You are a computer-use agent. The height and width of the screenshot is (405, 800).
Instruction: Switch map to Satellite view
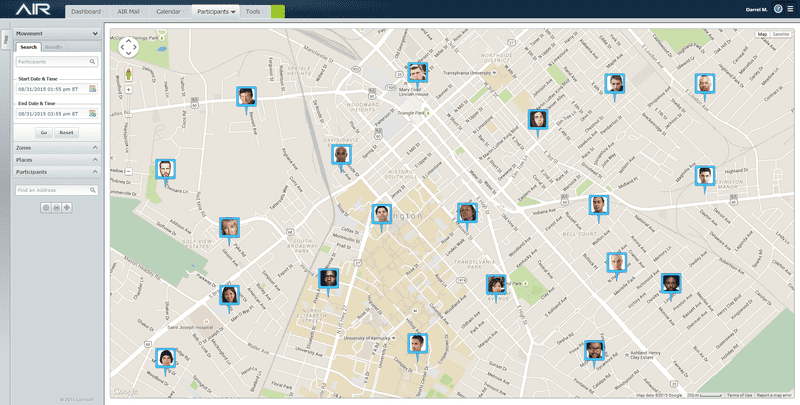(780, 34)
